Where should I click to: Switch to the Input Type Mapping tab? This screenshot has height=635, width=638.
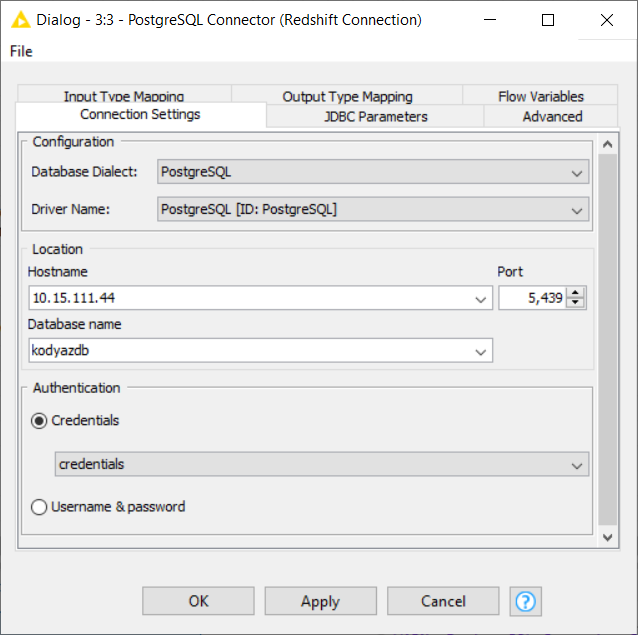point(124,95)
